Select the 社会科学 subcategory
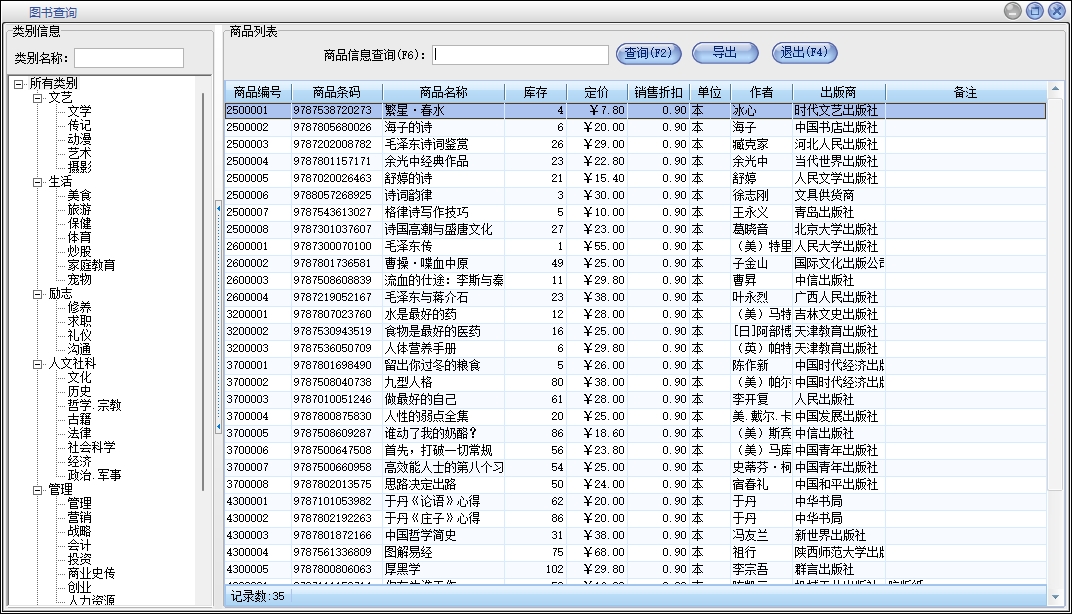The image size is (1072, 614). pyautogui.click(x=91, y=448)
